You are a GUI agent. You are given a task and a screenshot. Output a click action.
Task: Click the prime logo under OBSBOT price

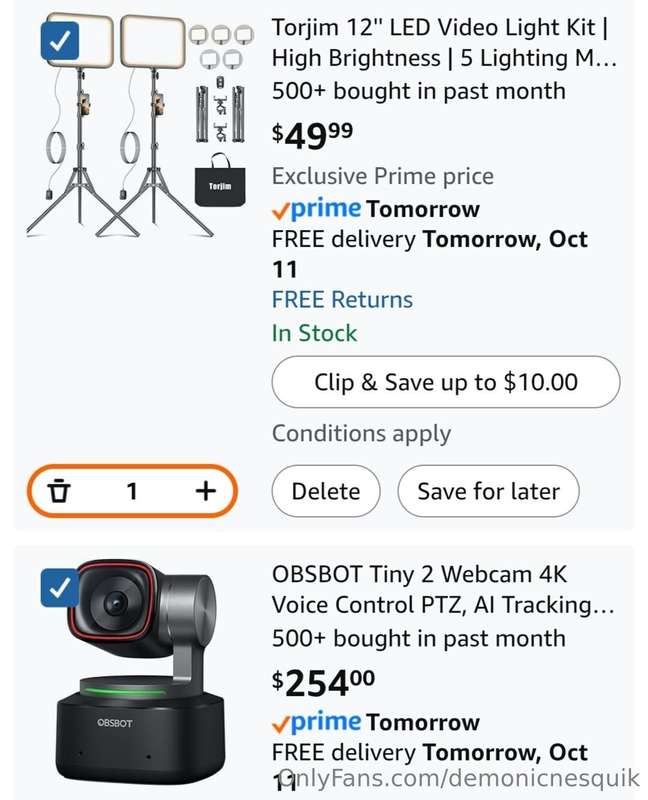(x=317, y=721)
